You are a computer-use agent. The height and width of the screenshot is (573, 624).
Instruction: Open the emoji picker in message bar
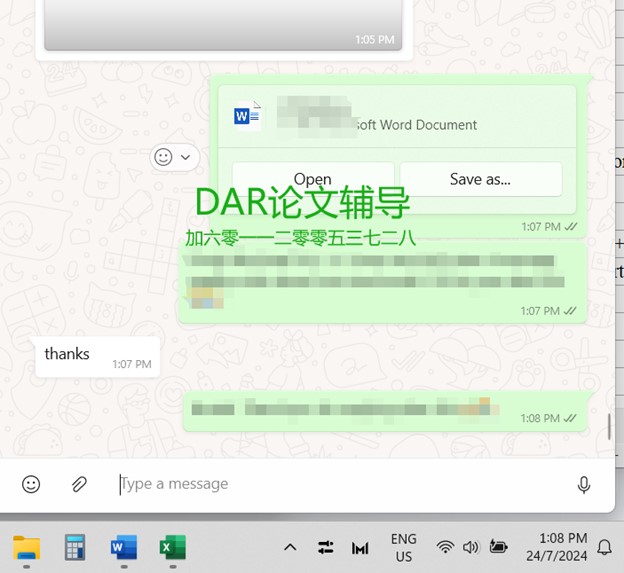tap(31, 484)
